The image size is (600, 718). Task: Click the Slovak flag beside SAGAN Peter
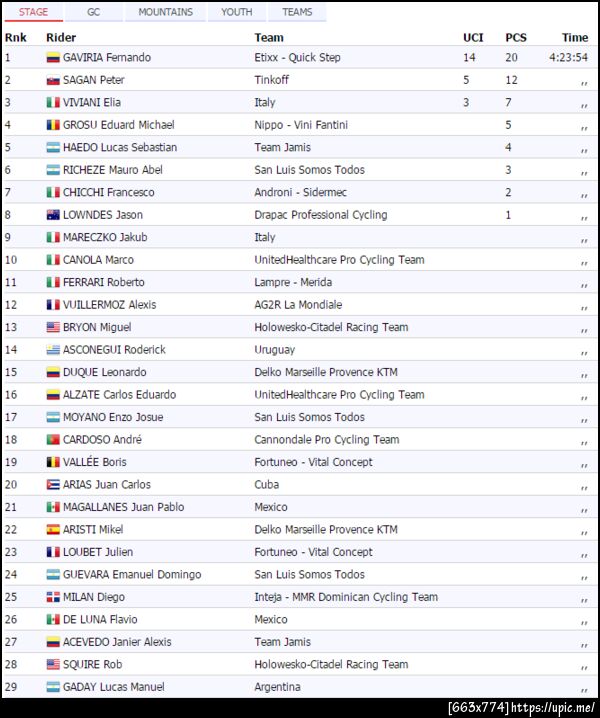[x=53, y=81]
